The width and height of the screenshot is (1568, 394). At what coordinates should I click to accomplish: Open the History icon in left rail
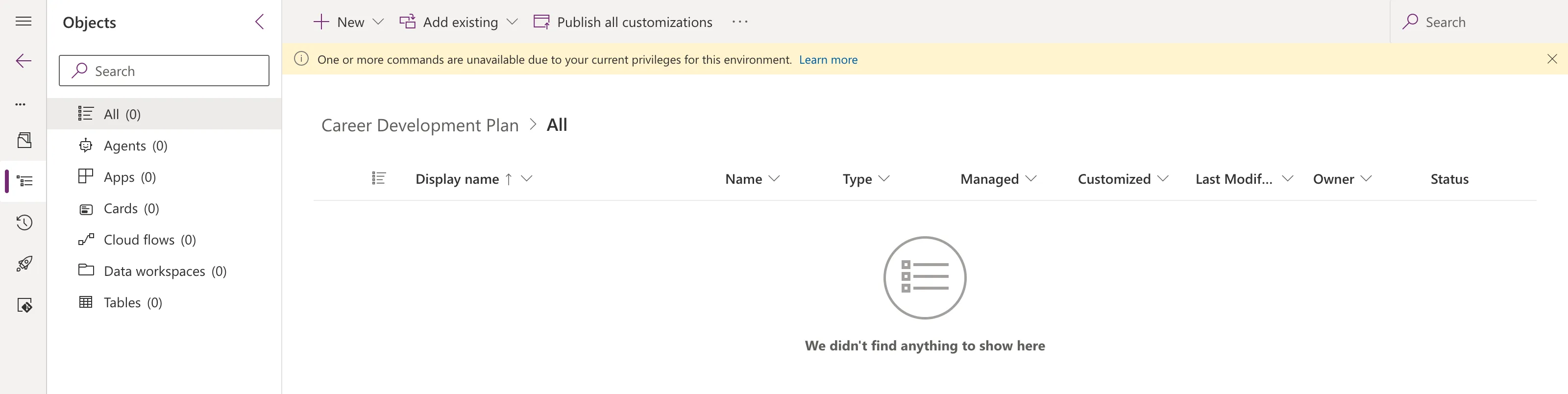click(x=24, y=222)
